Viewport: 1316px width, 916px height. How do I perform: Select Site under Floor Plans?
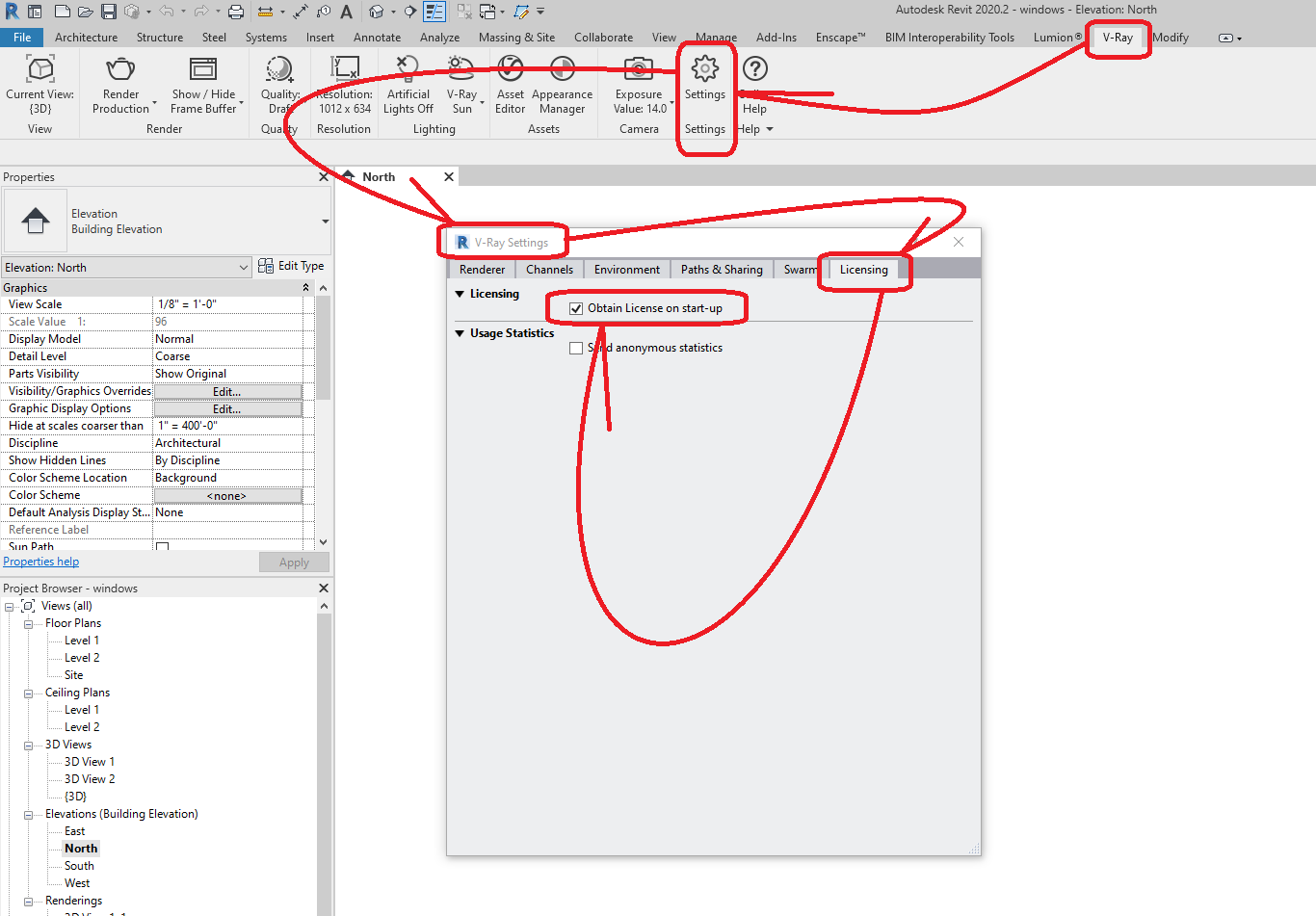pyautogui.click(x=74, y=675)
